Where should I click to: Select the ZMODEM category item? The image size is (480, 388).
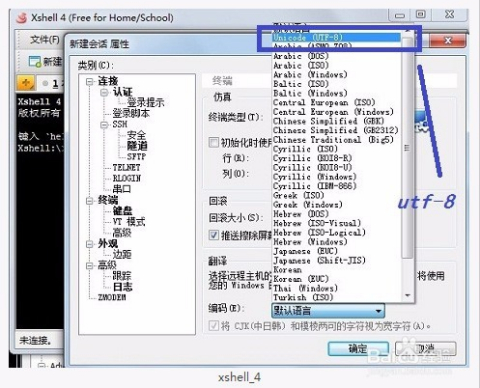point(112,297)
